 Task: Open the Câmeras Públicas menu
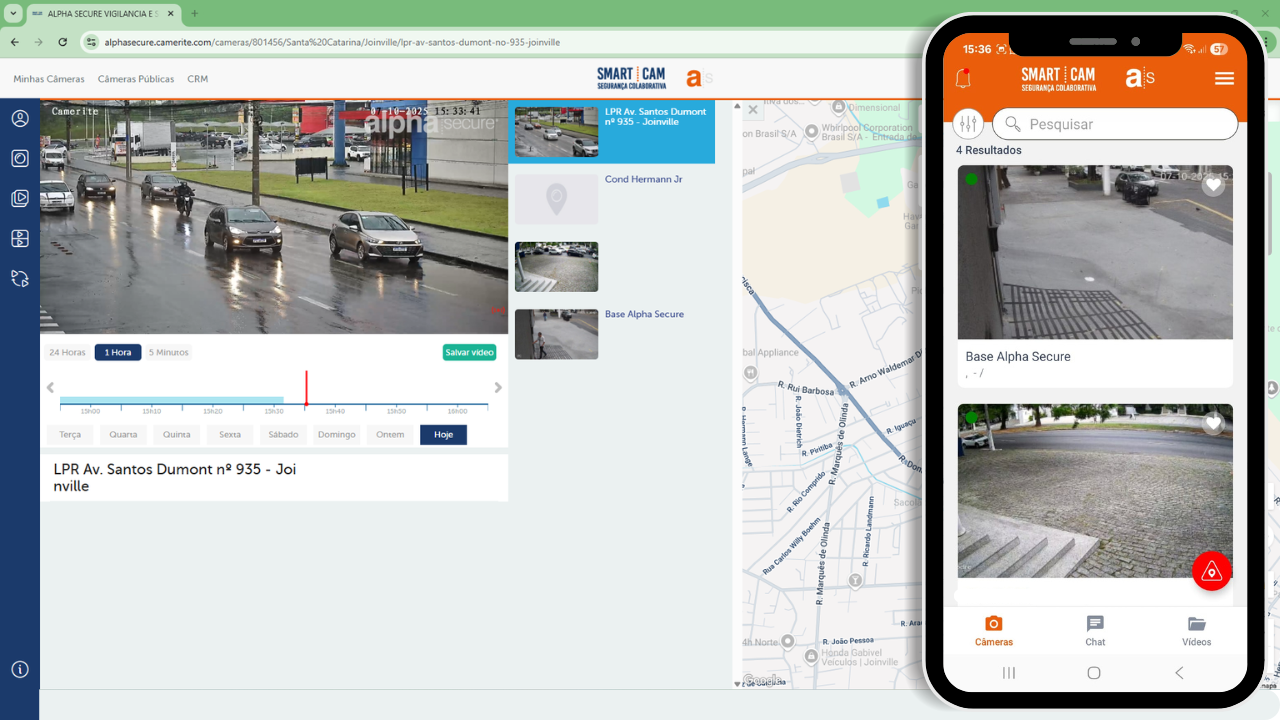136,79
